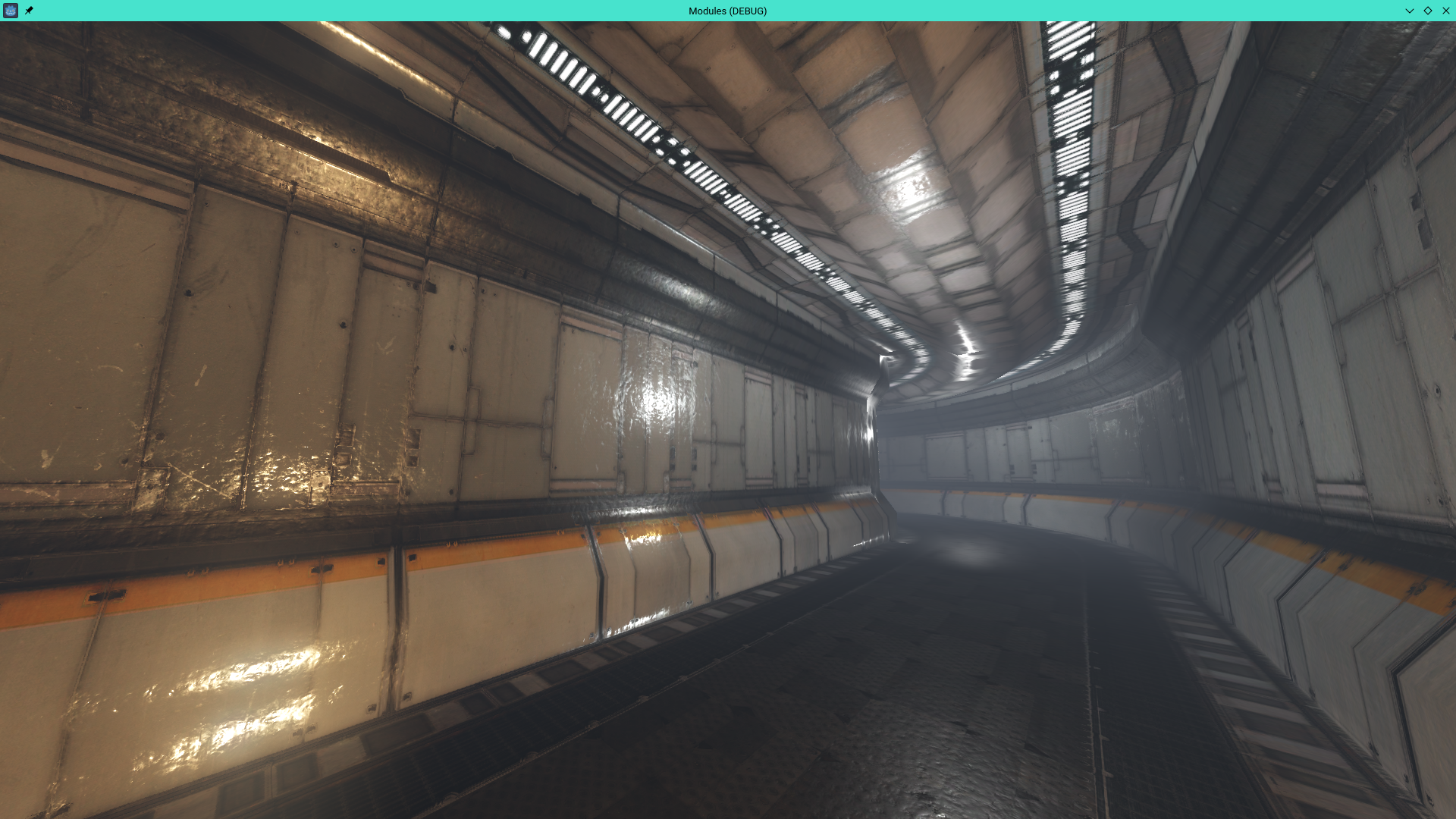Click the 'Modules (DEBUG)' title text

tap(727, 11)
